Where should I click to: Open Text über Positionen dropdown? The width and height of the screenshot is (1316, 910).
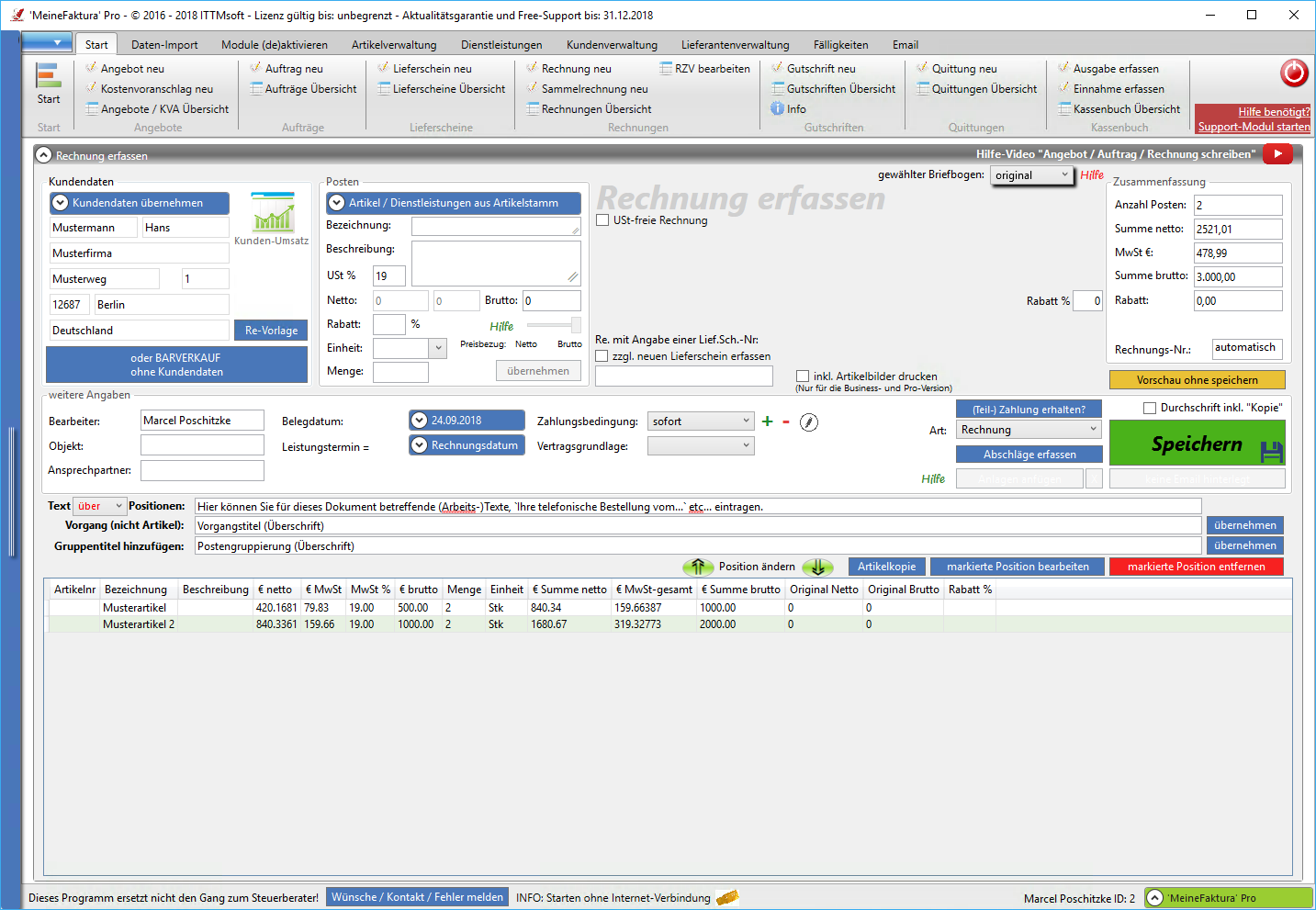point(99,506)
